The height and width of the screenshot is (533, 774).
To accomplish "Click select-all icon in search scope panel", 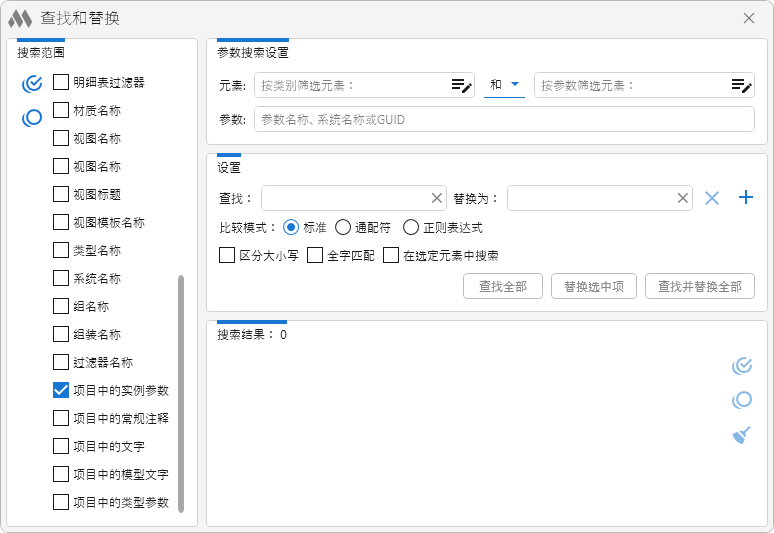I will tap(32, 83).
